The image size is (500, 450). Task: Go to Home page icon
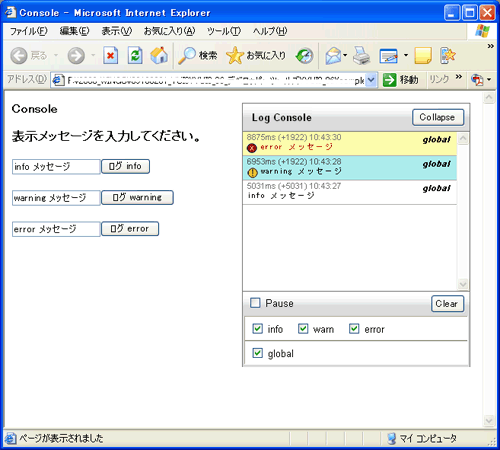pyautogui.click(x=159, y=55)
